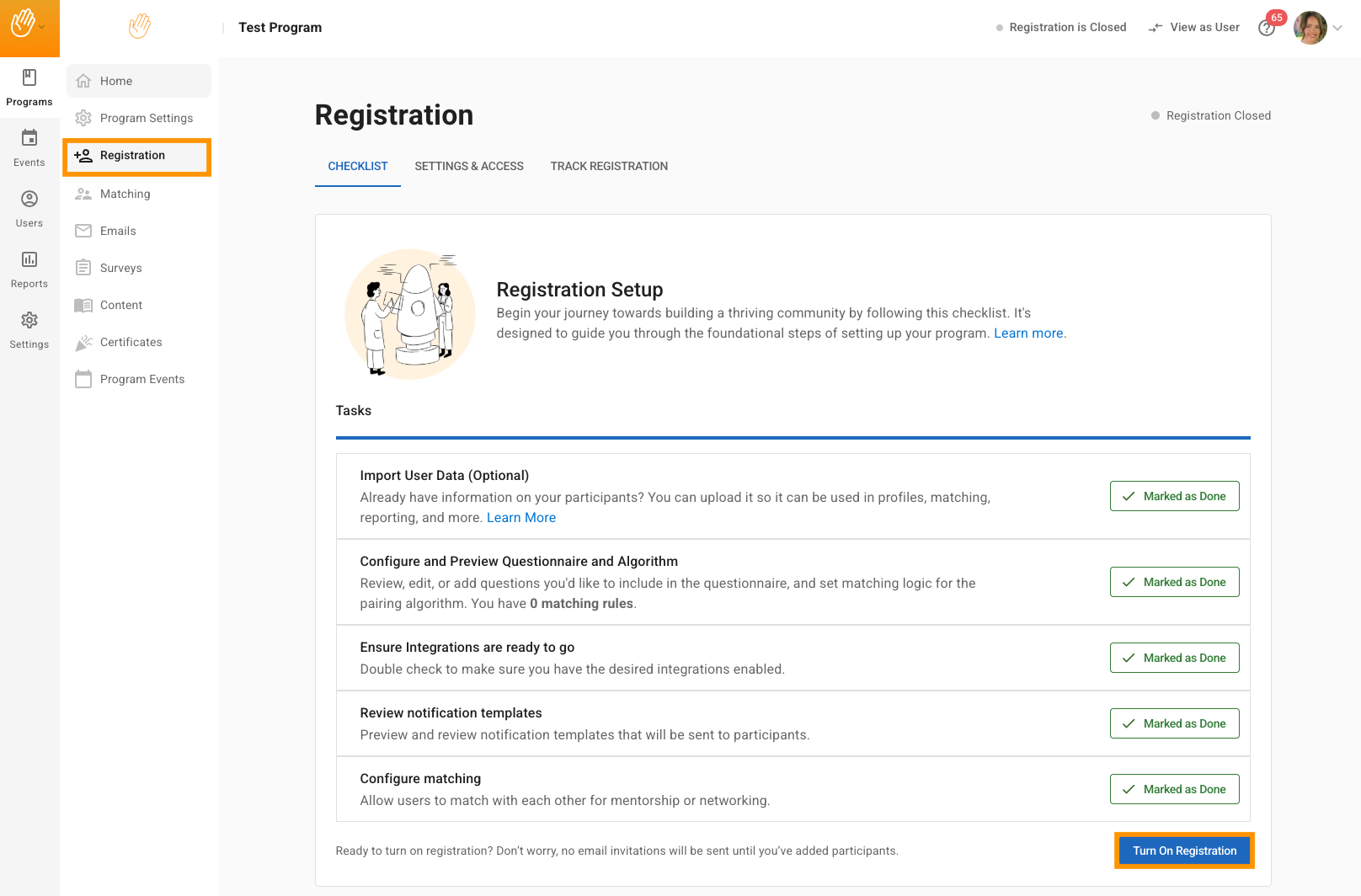Select Certificates in the program sidebar

coord(131,342)
